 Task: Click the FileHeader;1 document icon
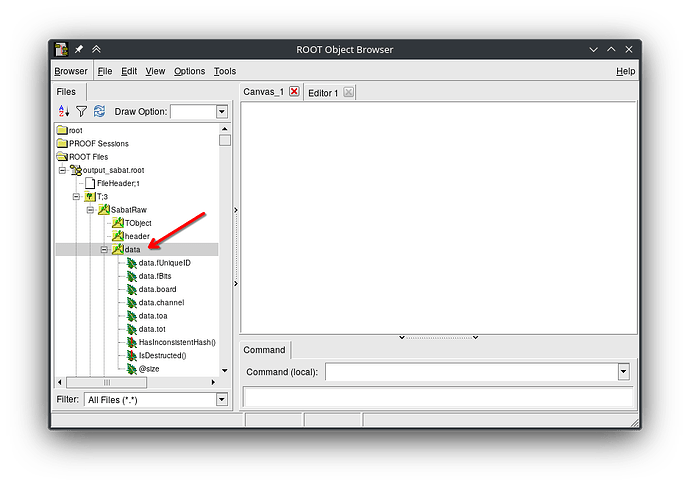click(90, 183)
